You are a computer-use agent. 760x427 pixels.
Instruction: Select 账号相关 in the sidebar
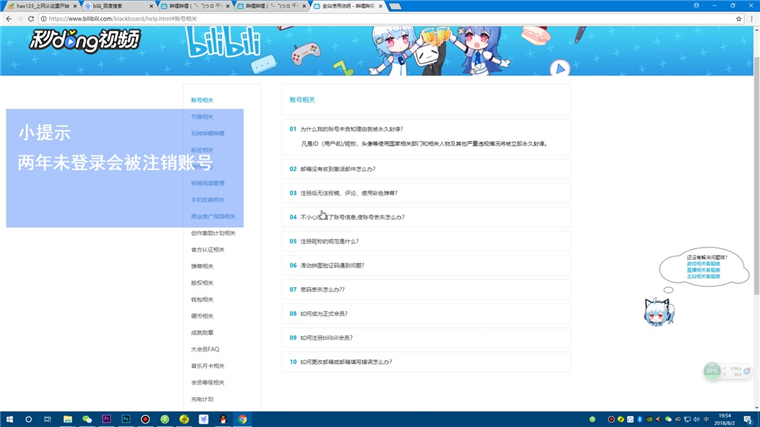click(x=202, y=100)
